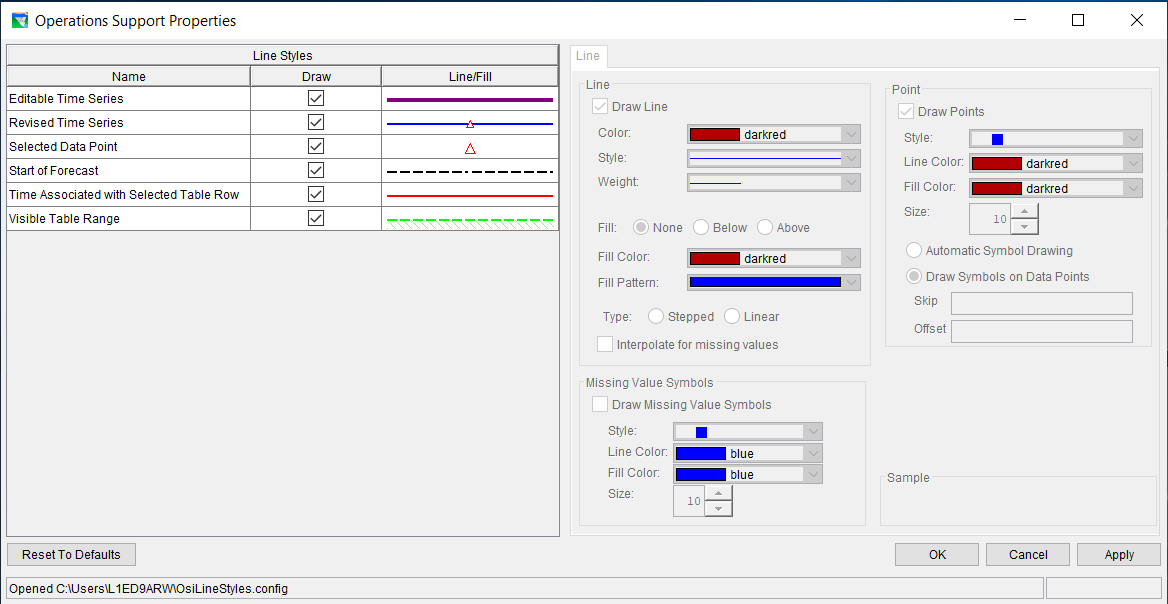The width and height of the screenshot is (1168, 604).
Task: Select the Start of Forecast dashed line sample
Action: [x=469, y=171]
